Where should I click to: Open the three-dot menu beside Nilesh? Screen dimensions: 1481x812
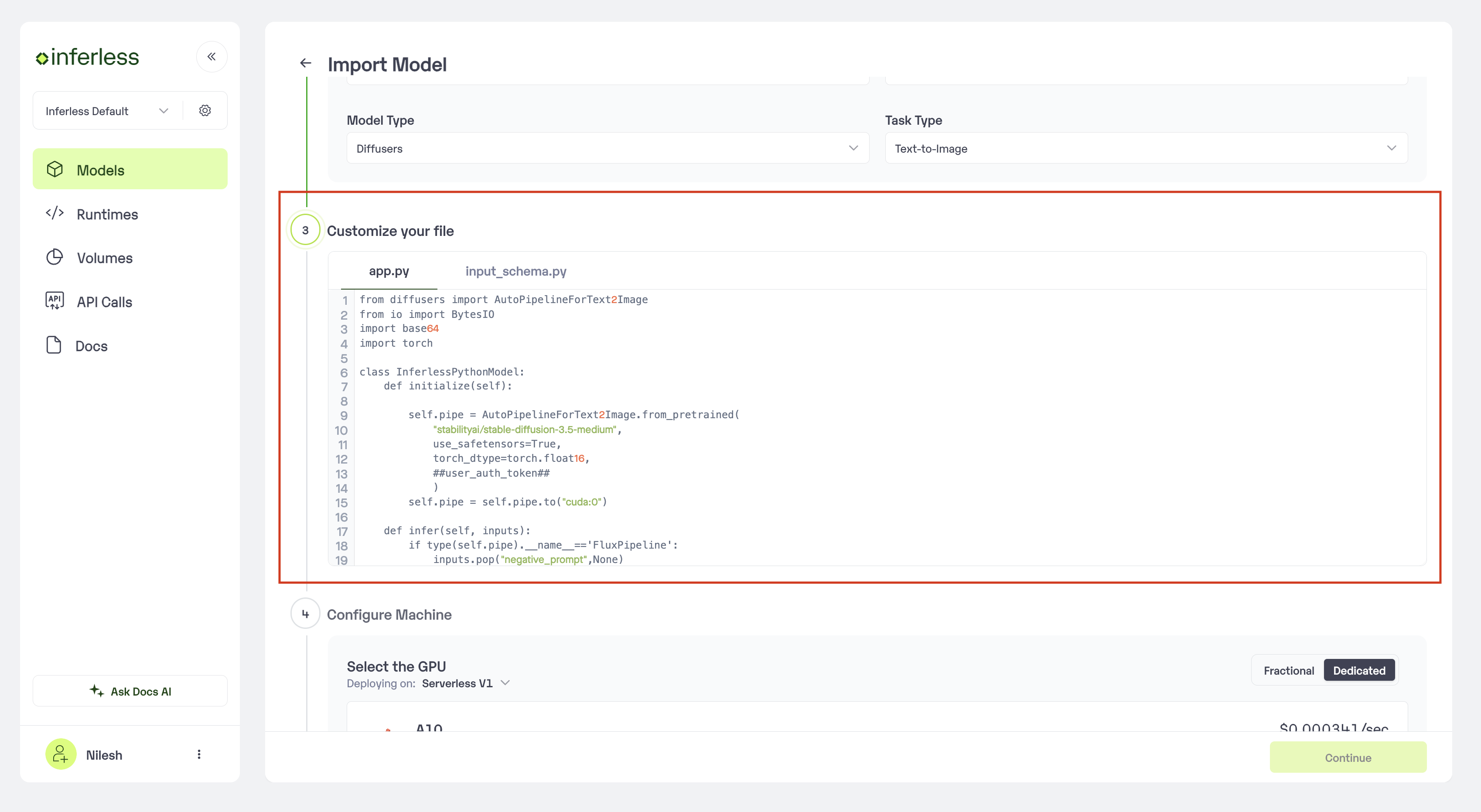[x=199, y=754]
